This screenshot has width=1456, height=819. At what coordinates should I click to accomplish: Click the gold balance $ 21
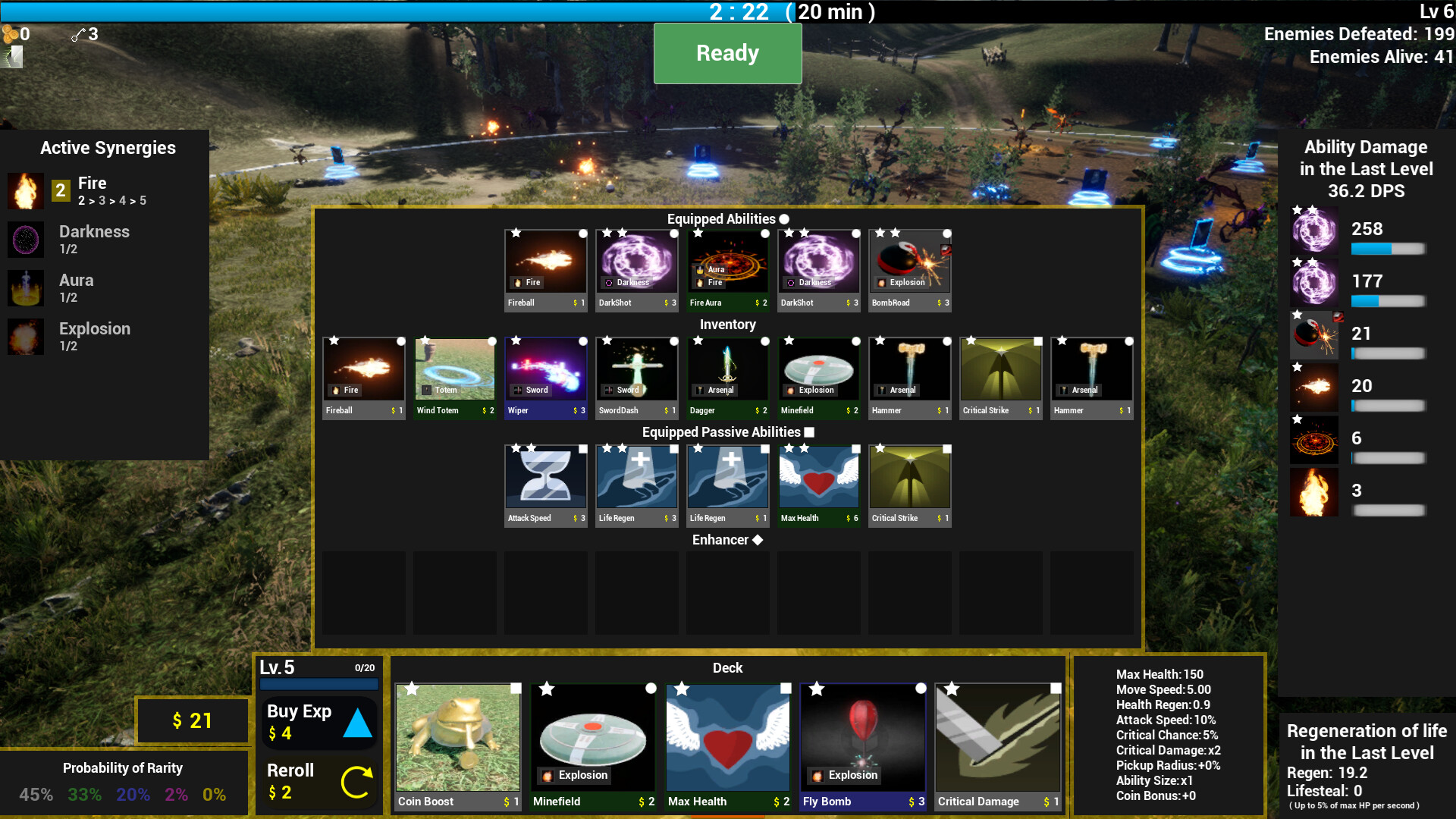click(x=192, y=720)
